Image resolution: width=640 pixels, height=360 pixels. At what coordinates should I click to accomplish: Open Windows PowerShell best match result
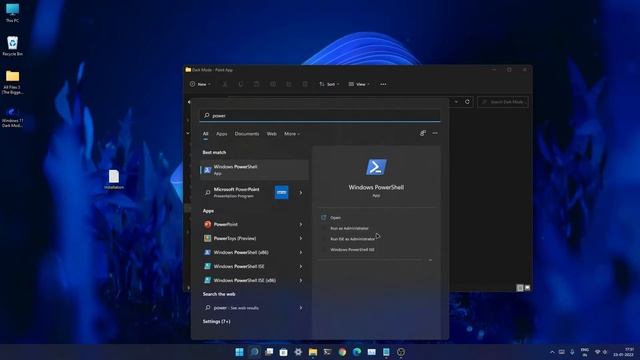click(254, 170)
